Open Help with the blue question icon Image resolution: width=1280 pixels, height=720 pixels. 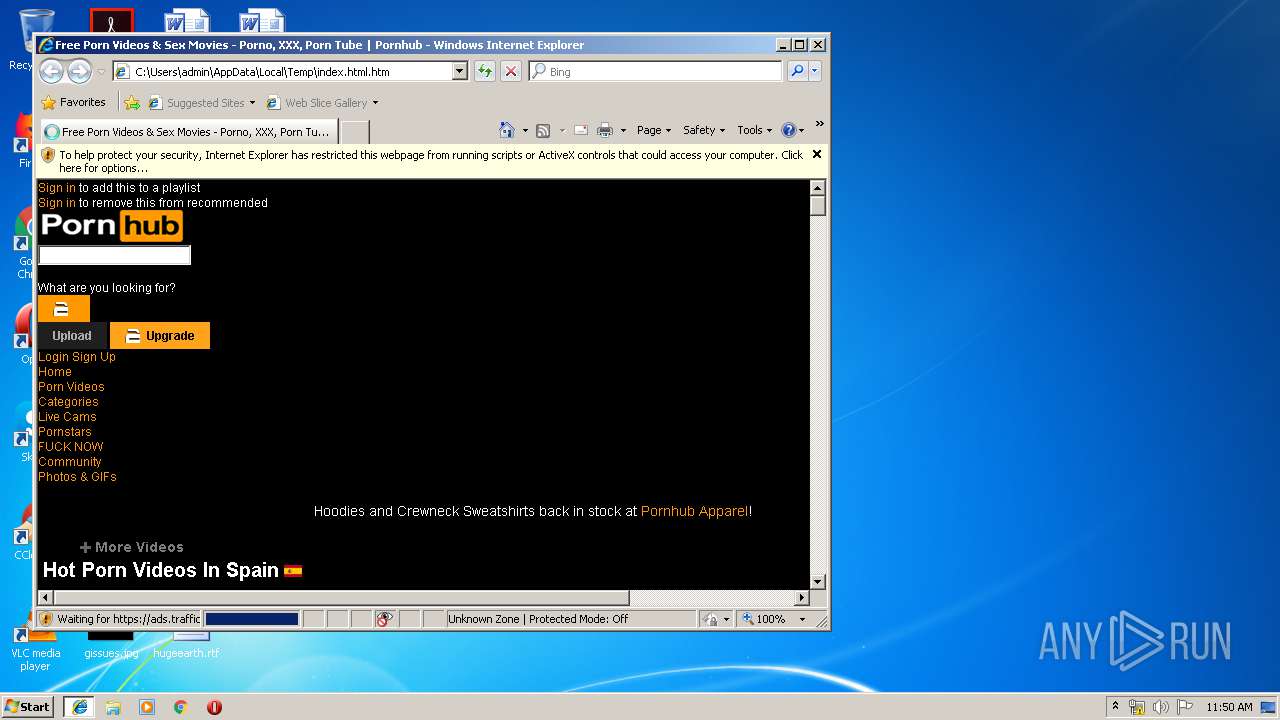pyautogui.click(x=788, y=130)
